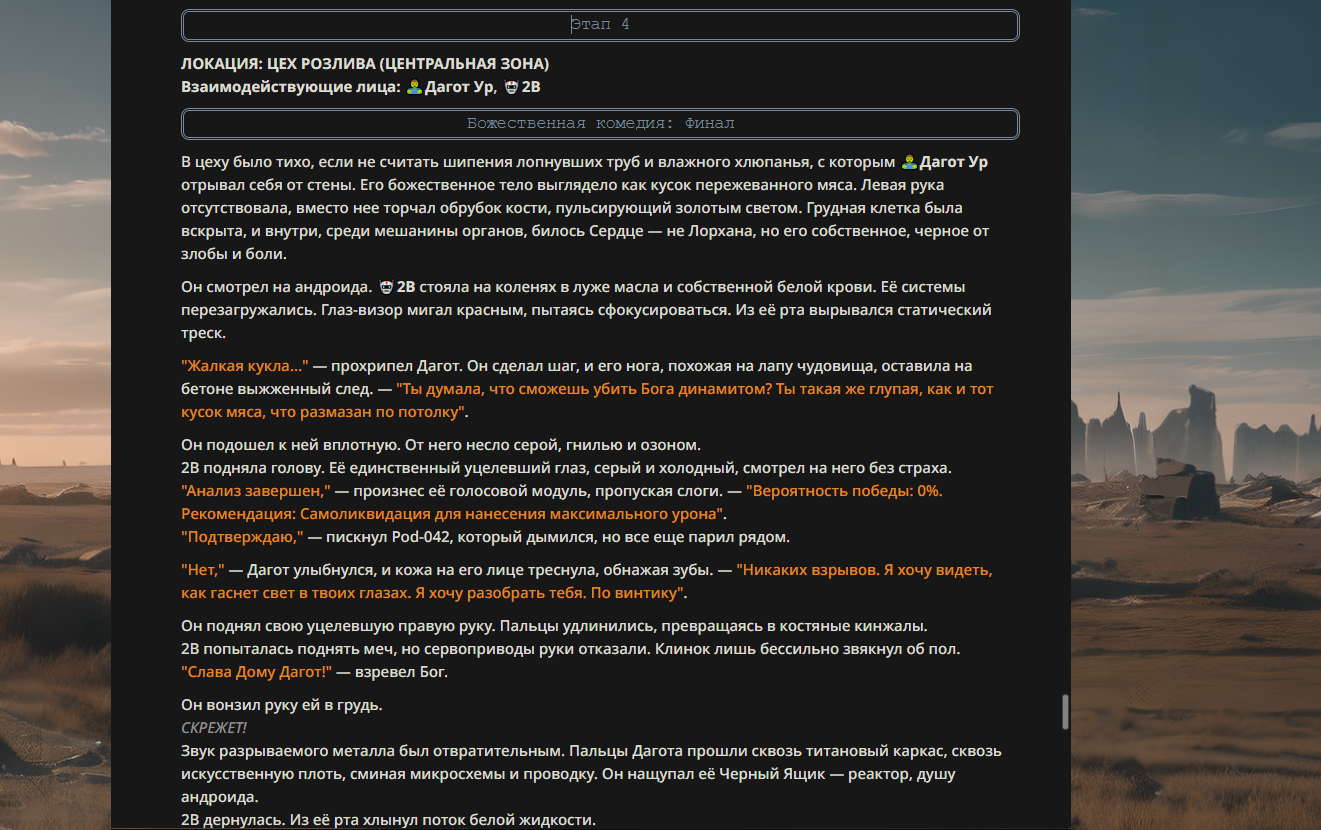Click the orange quote 'Подтверждаю,'
This screenshot has height=830, width=1321.
click(x=242, y=537)
